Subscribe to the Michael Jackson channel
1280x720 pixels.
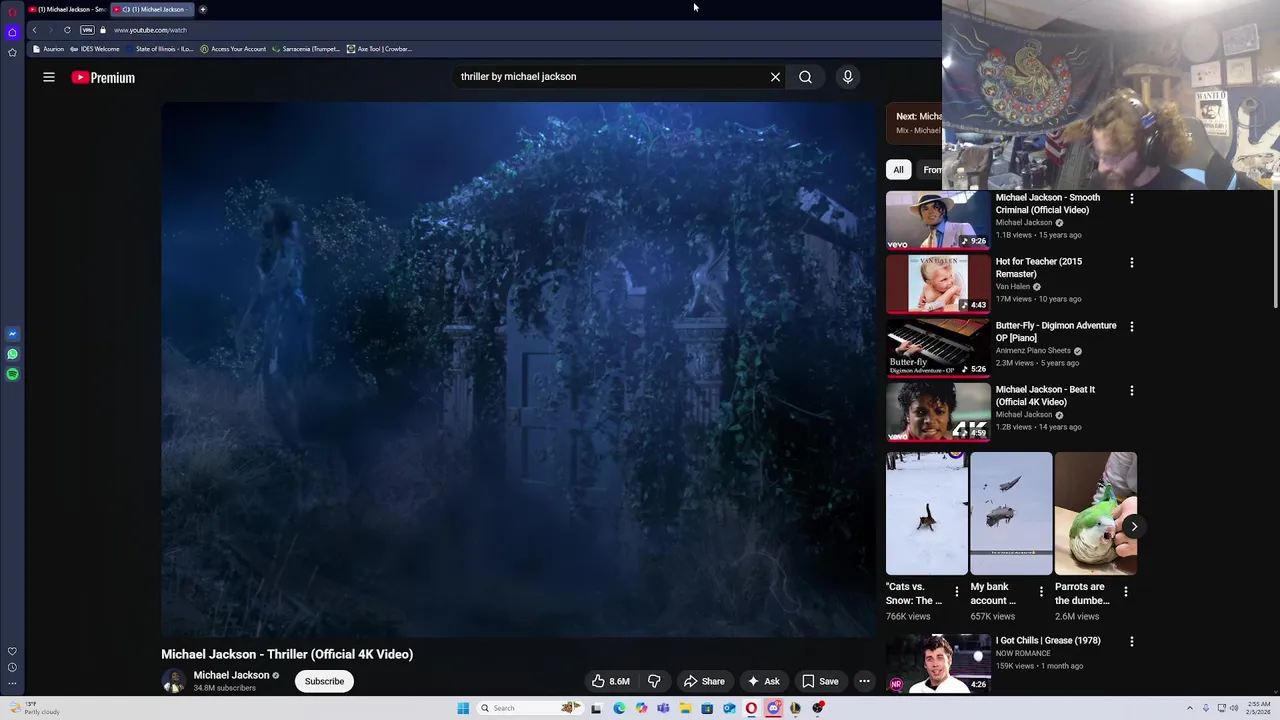click(x=324, y=681)
